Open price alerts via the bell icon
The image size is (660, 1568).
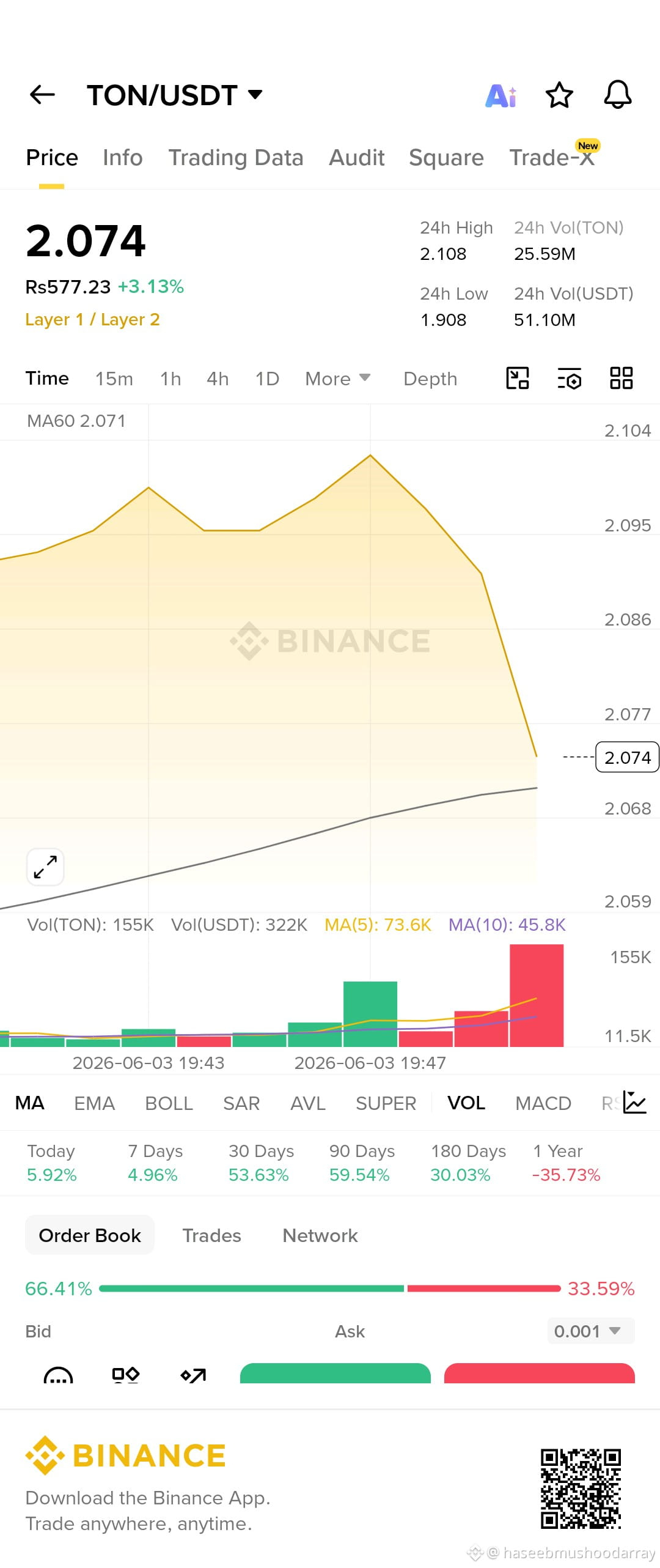pos(617,95)
